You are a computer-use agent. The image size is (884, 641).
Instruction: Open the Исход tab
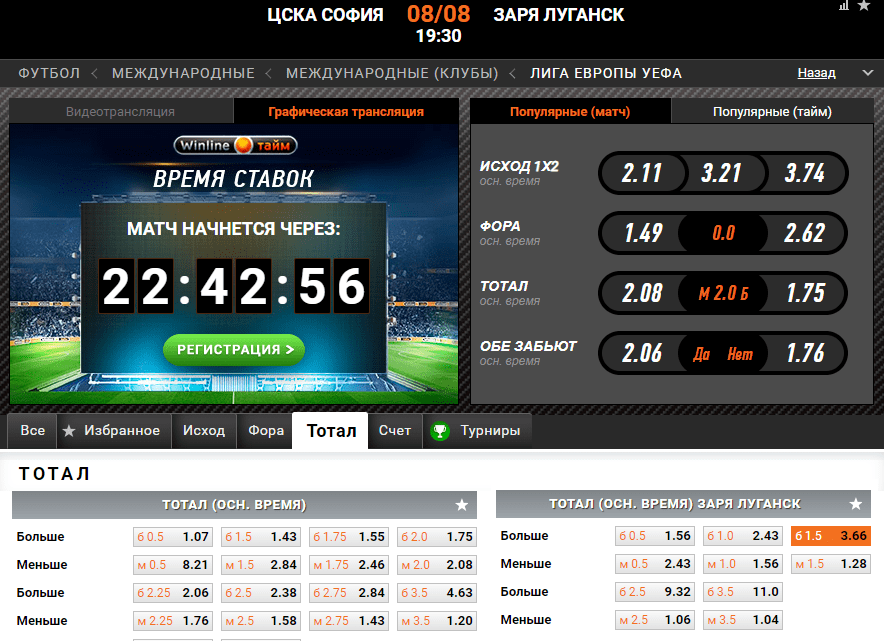[x=204, y=431]
